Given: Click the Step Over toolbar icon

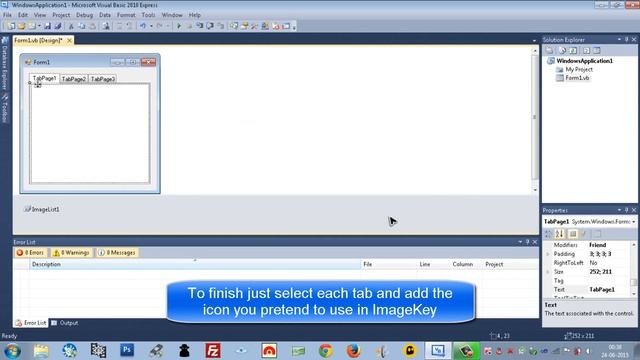Looking at the screenshot, I should click(210, 26).
